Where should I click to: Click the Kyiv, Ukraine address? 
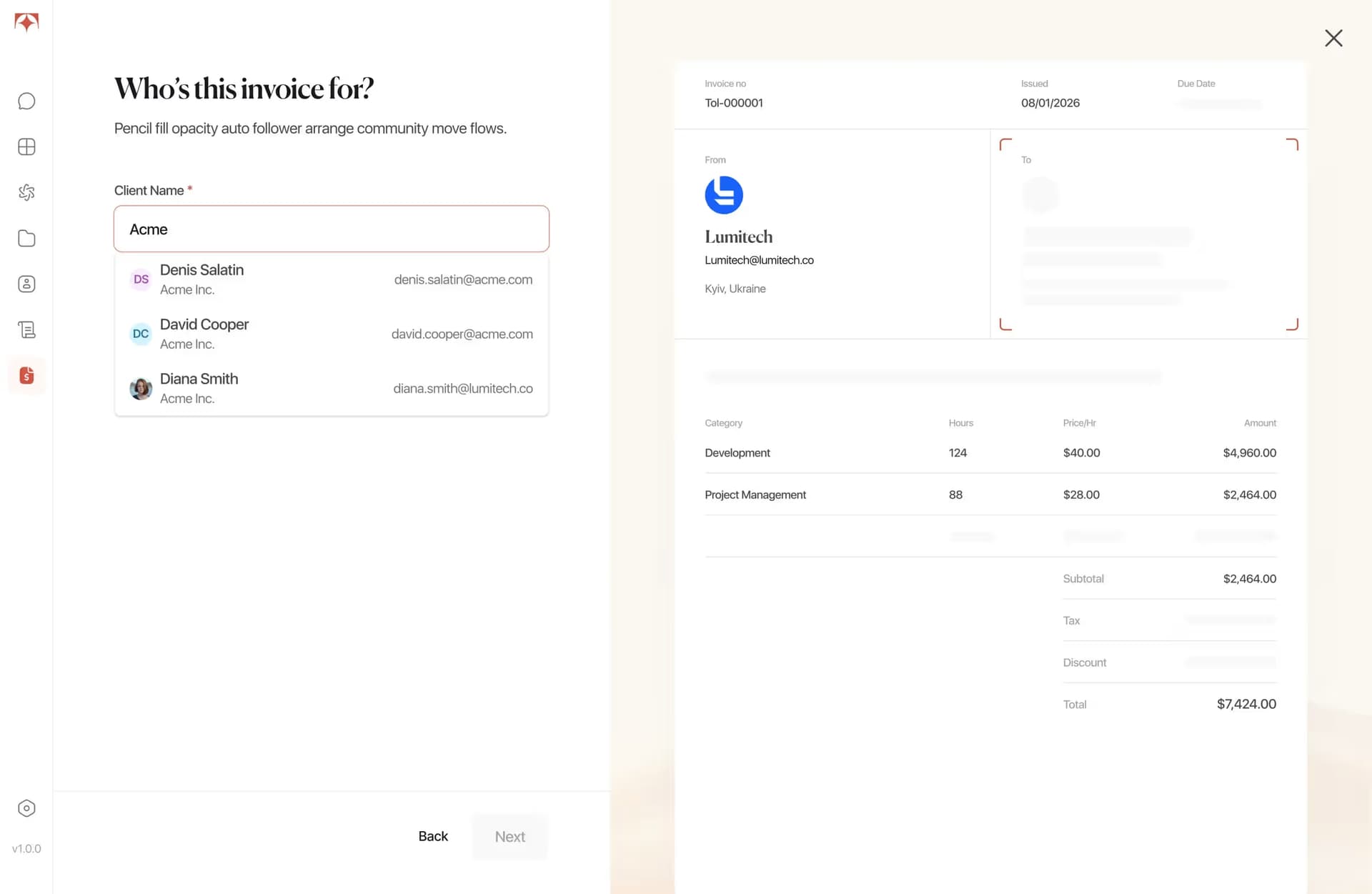click(735, 289)
